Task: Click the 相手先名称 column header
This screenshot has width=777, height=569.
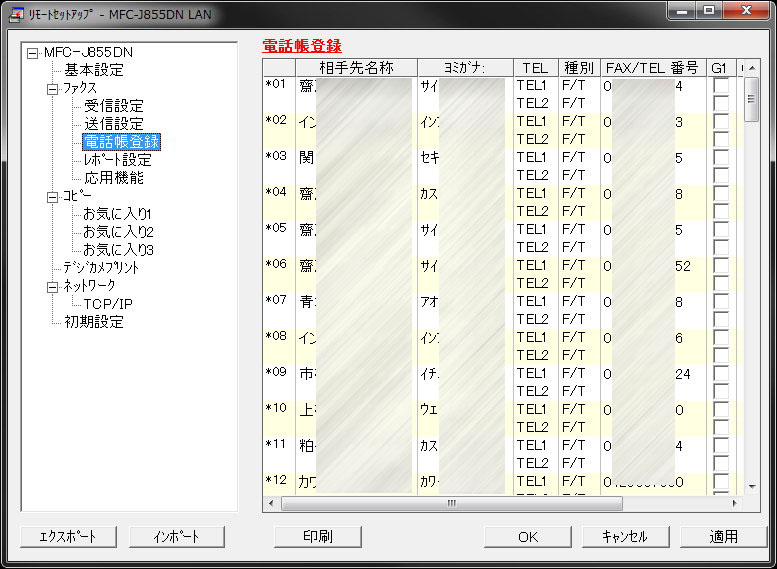Action: 356,68
